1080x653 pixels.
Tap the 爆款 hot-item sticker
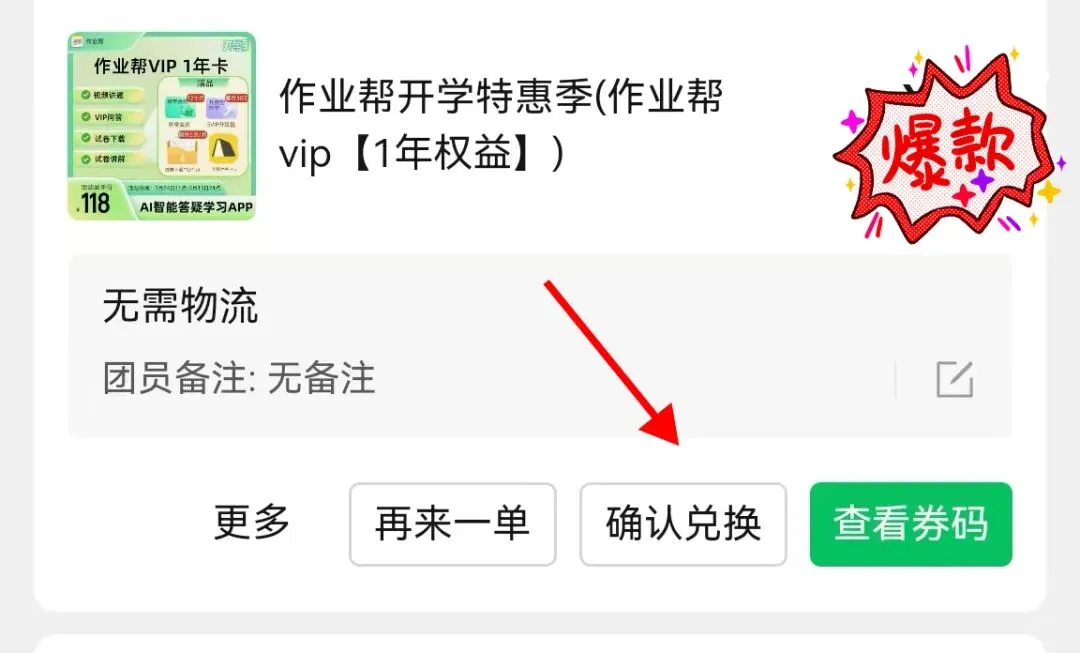click(945, 146)
